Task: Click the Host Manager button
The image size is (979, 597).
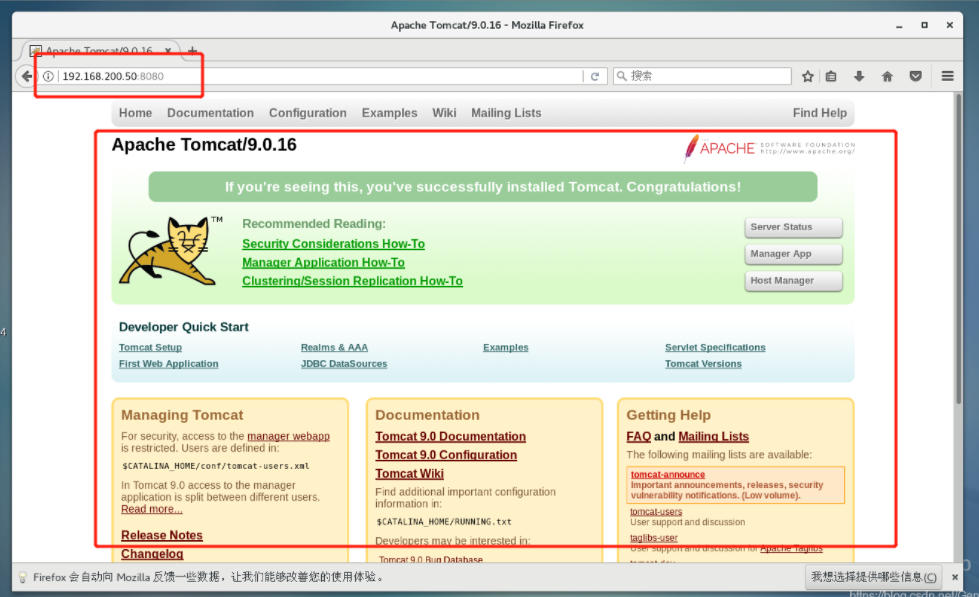Action: pos(794,281)
